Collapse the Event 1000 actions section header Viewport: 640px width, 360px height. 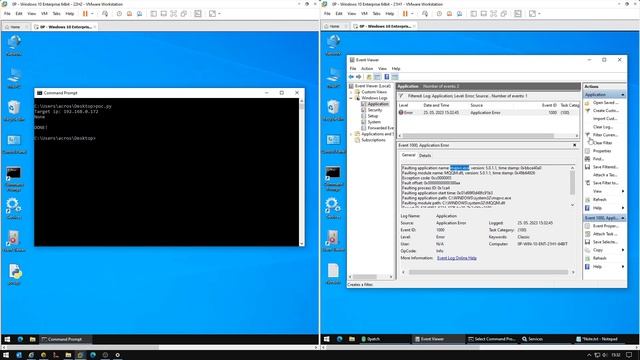[623, 218]
